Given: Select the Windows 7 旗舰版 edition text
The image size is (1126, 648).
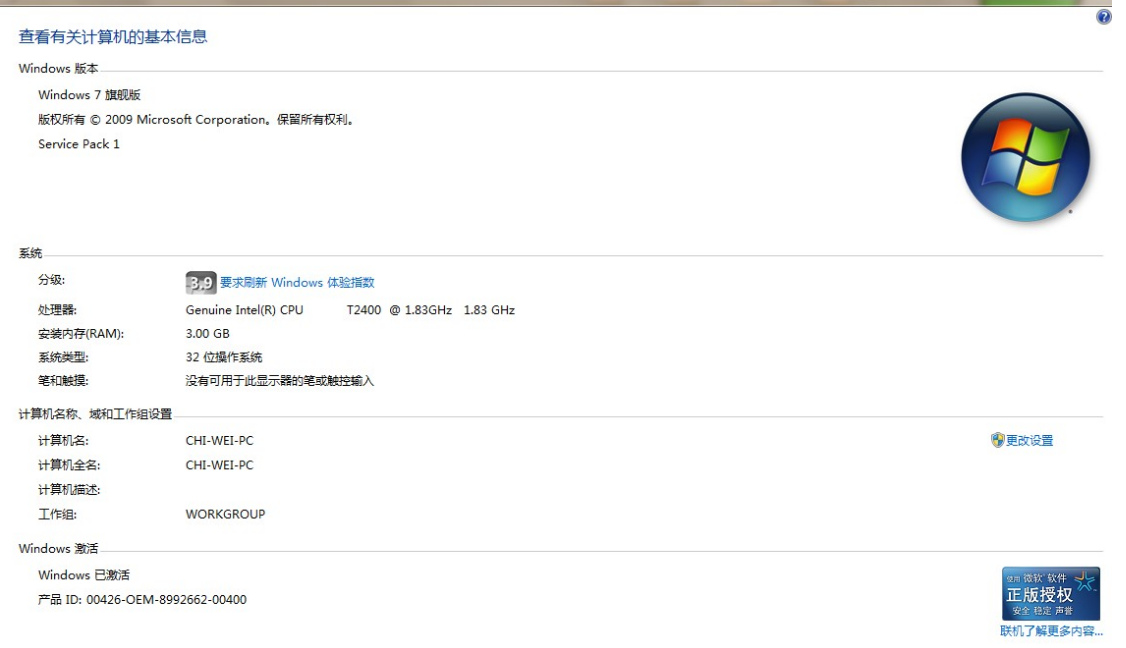Looking at the screenshot, I should 89,95.
